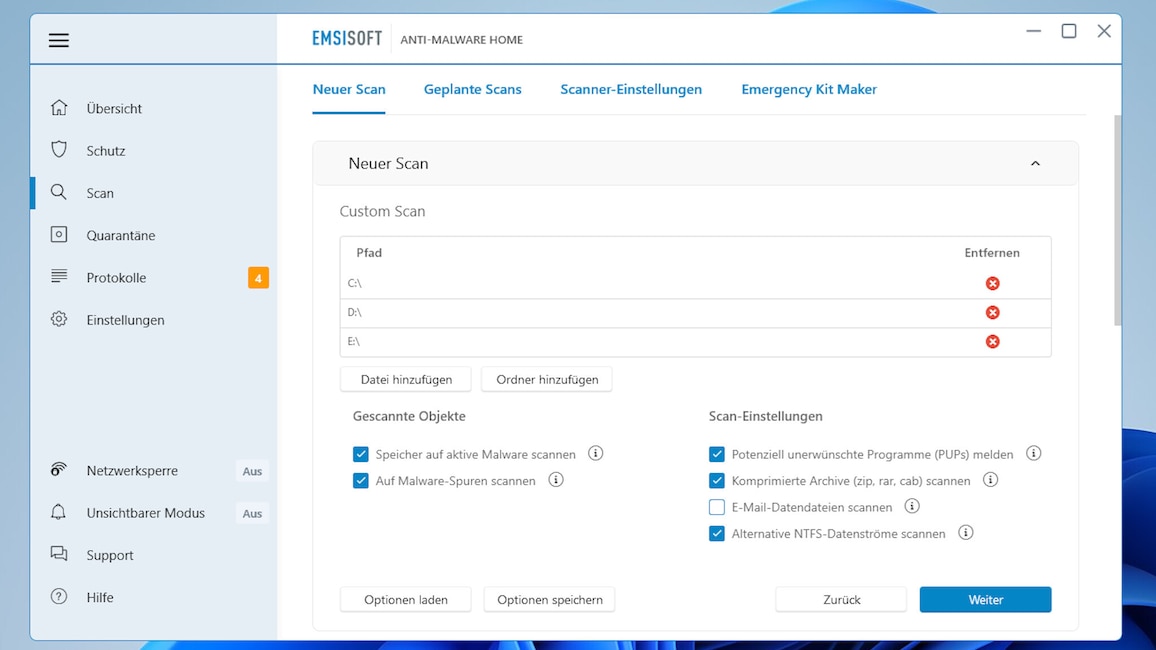Image resolution: width=1156 pixels, height=650 pixels.
Task: Switch to the Geplante Scans tab
Action: coord(473,89)
